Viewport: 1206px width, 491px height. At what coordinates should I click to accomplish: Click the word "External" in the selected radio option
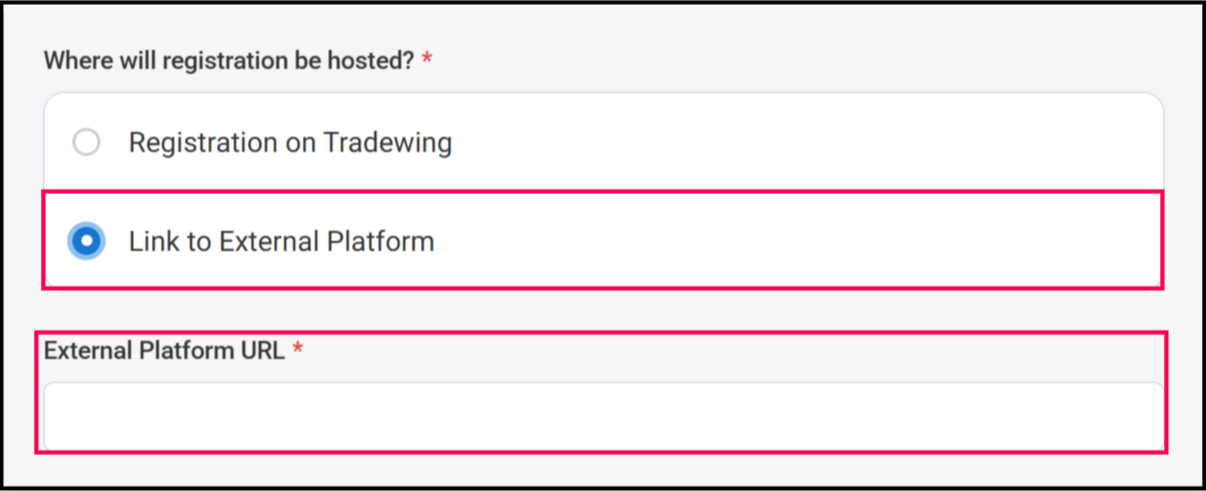[x=272, y=241]
